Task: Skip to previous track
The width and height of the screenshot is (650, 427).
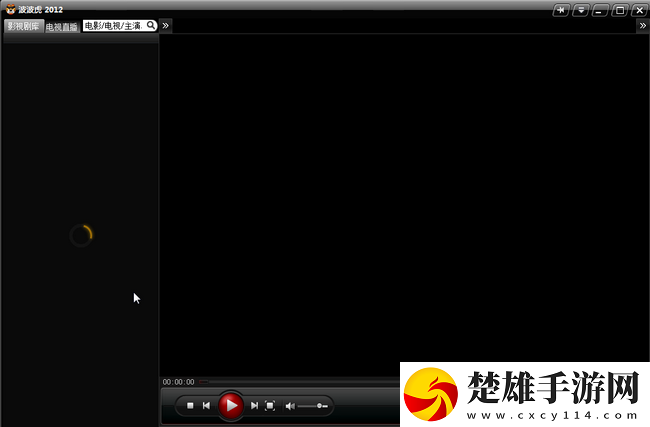Action: point(206,405)
